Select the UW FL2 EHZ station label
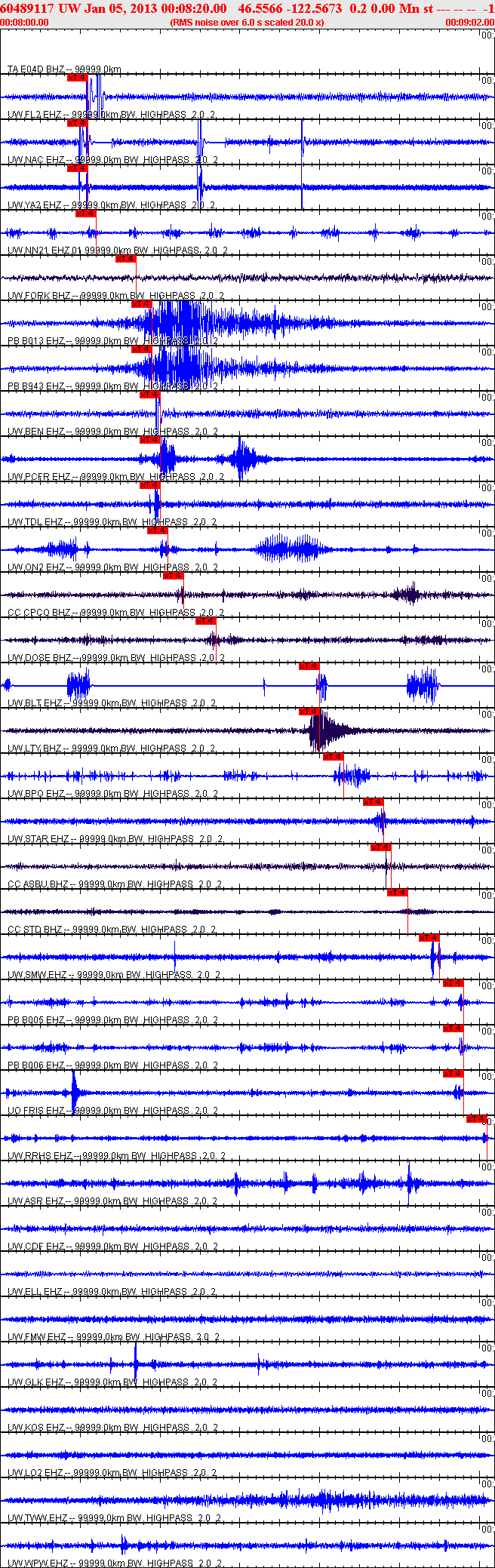Viewport: 495px width, 1568px height. [36, 115]
